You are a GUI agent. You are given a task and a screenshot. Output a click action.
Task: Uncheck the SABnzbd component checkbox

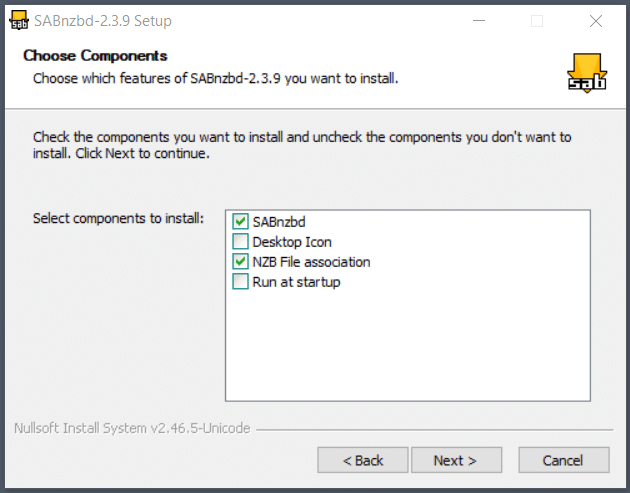tap(240, 221)
